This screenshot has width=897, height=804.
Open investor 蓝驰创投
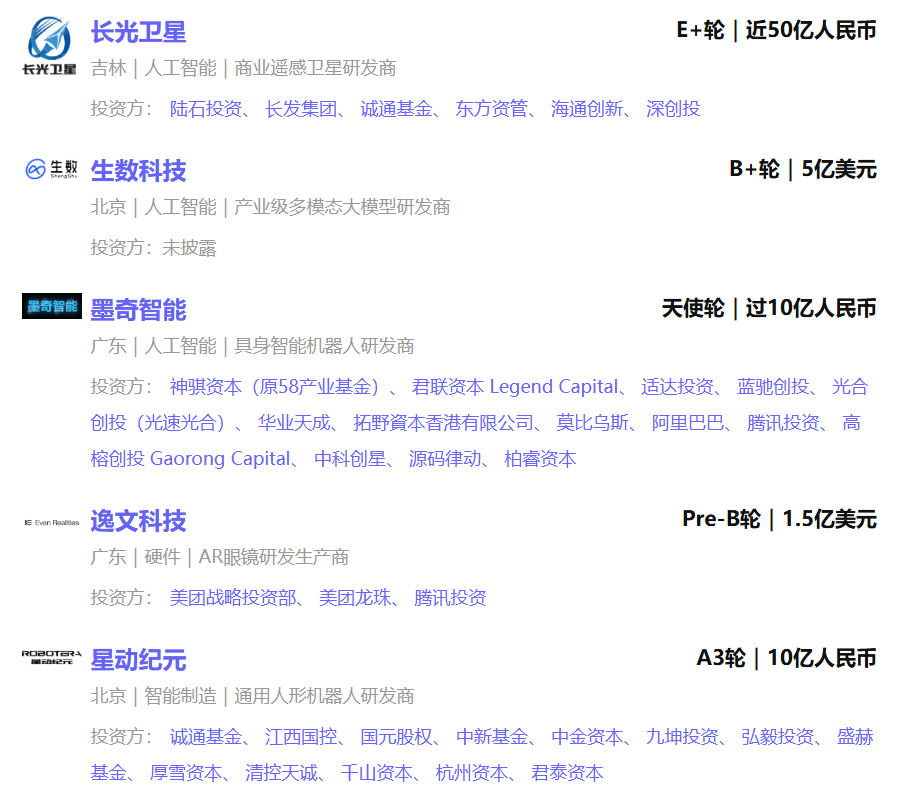point(773,387)
